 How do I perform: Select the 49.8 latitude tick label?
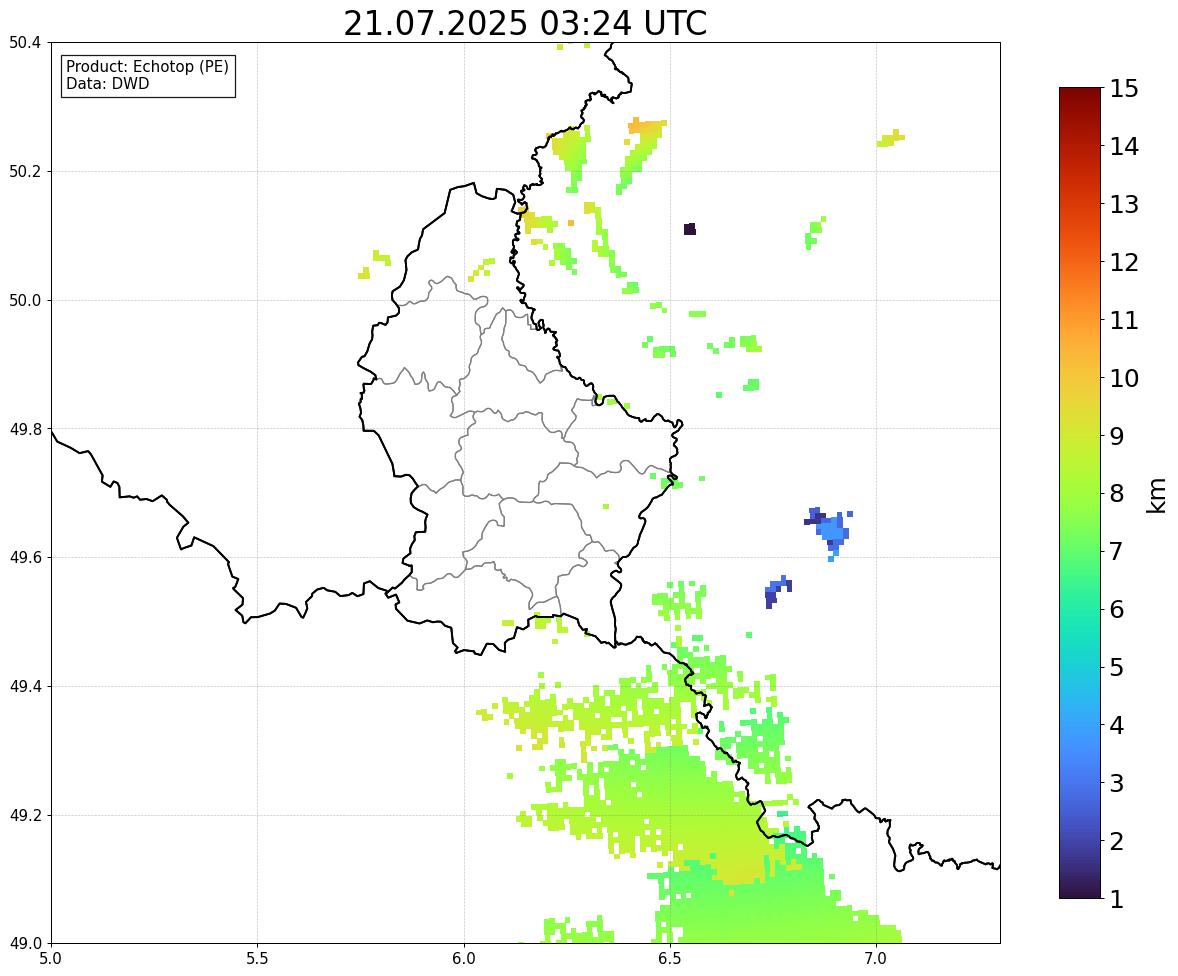click(x=24, y=429)
